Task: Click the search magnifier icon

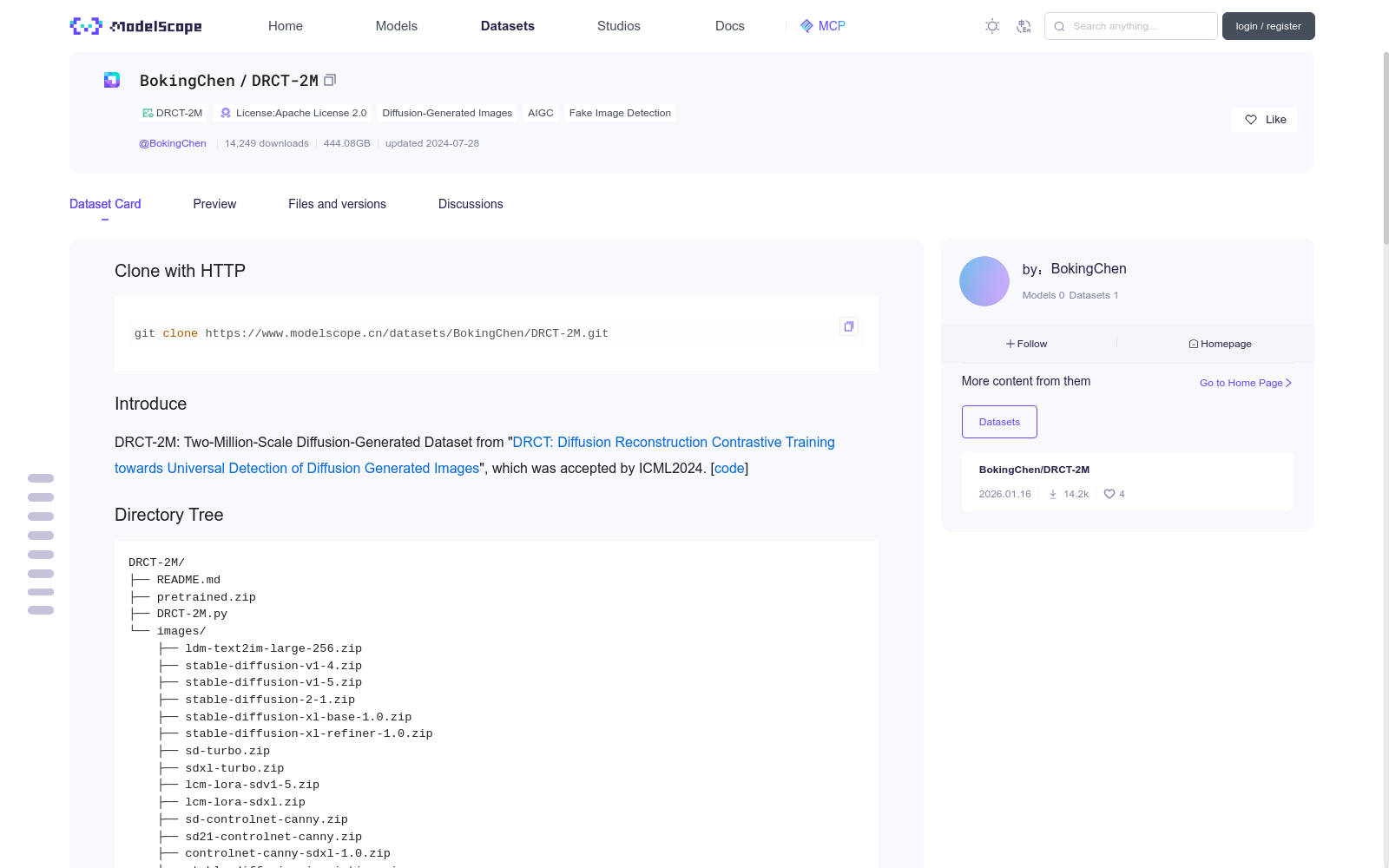Action: tap(1059, 26)
